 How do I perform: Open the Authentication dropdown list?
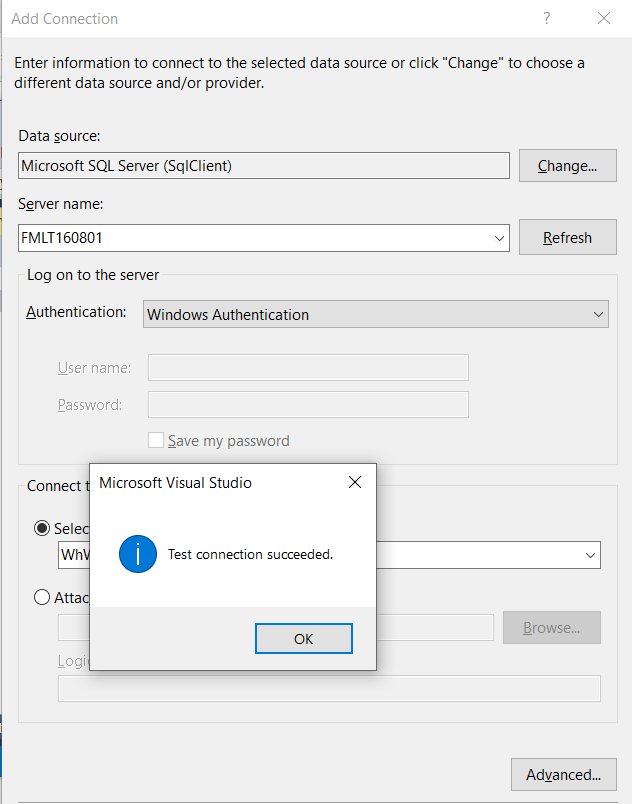click(598, 314)
